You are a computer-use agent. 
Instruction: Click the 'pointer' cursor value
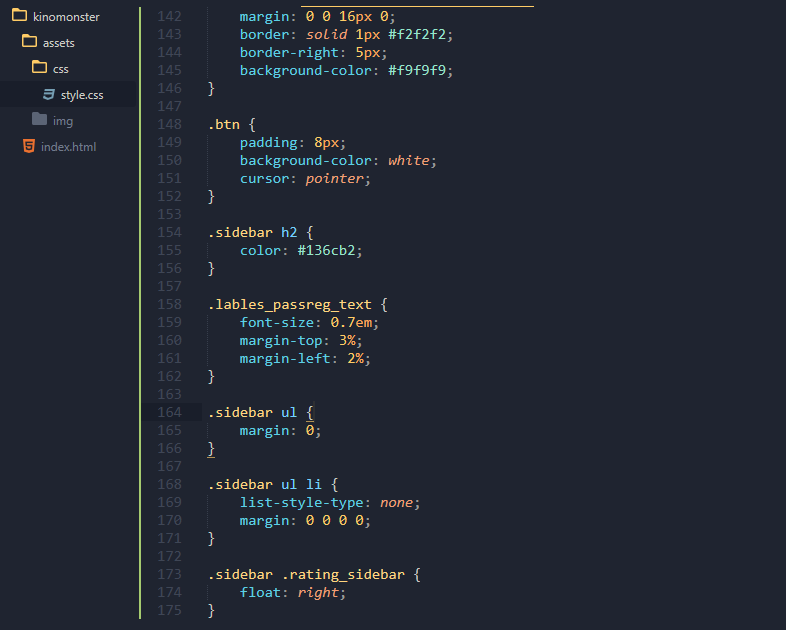pos(334,178)
